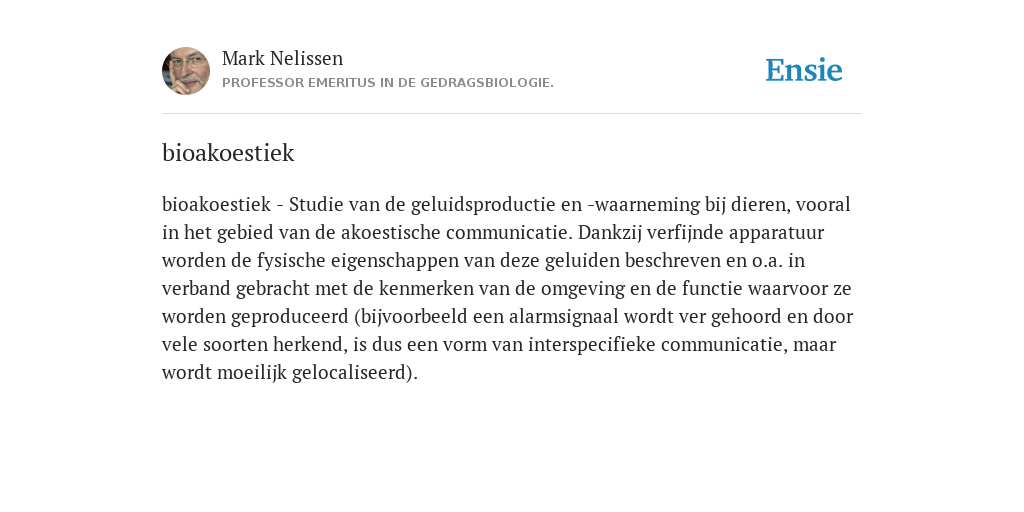Click the blue Ensie logo
The height and width of the screenshot is (512, 1024).
coord(804,70)
